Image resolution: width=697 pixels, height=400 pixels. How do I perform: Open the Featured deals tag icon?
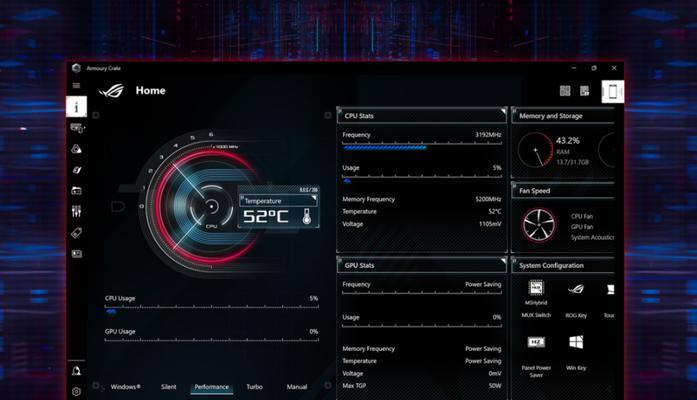pos(76,232)
